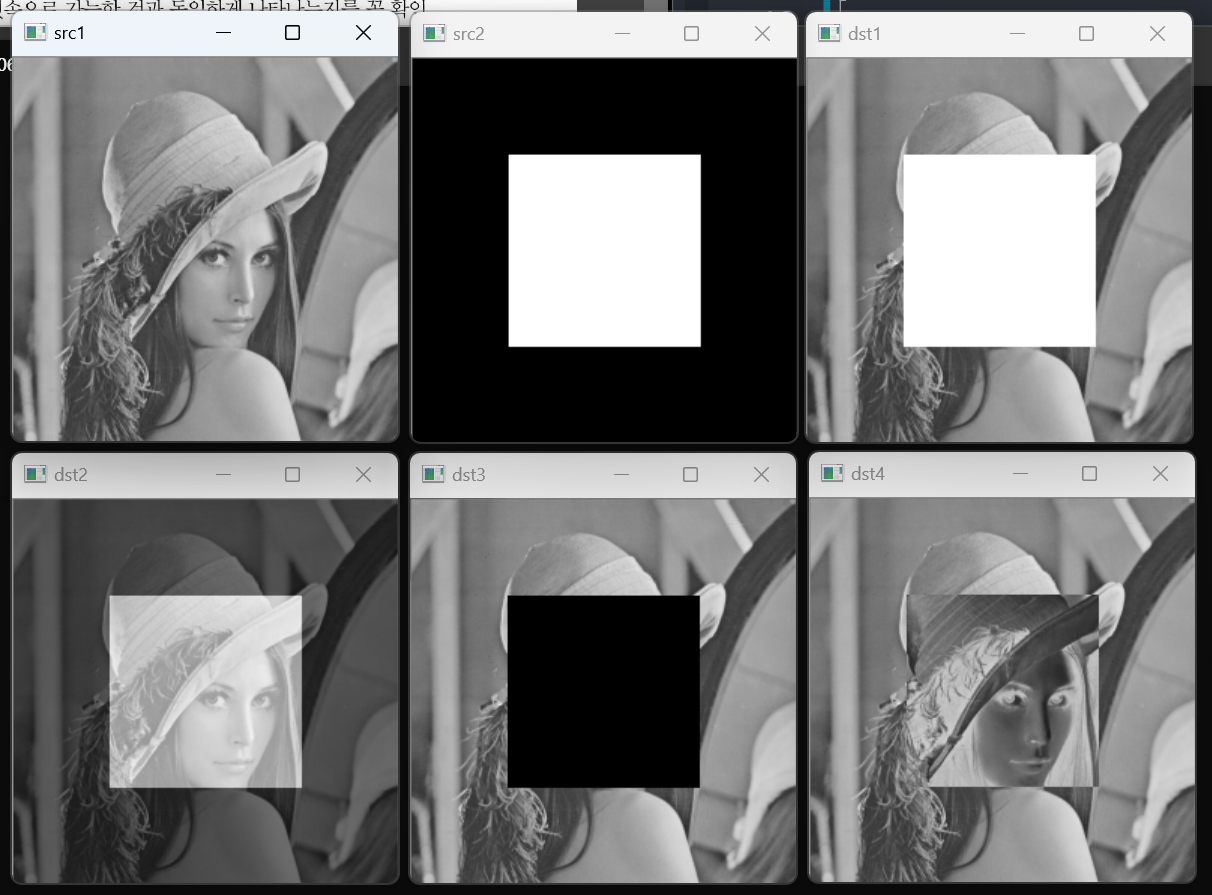1212x895 pixels.
Task: Minimize the src2 window
Action: pos(622,34)
